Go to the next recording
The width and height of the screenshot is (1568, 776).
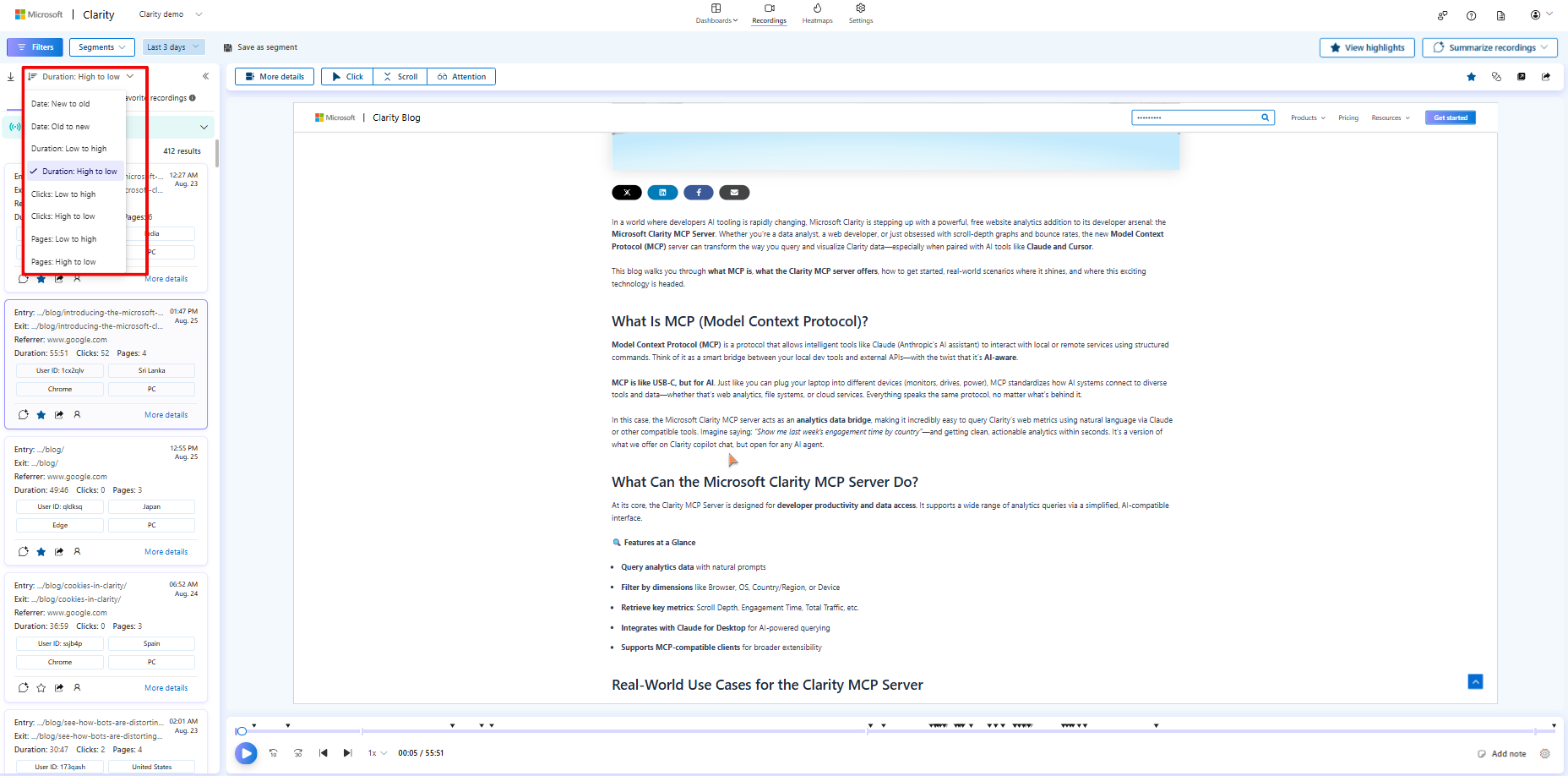click(347, 752)
